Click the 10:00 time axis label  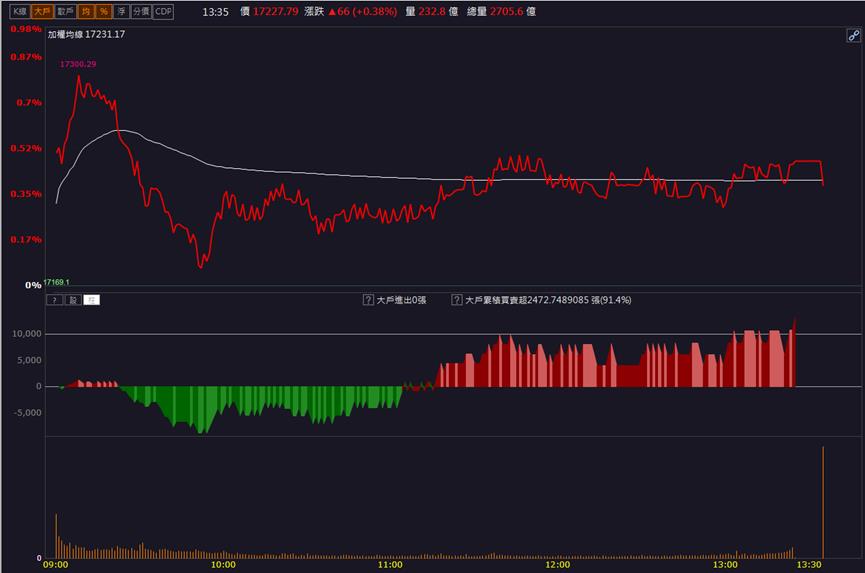pos(223,565)
